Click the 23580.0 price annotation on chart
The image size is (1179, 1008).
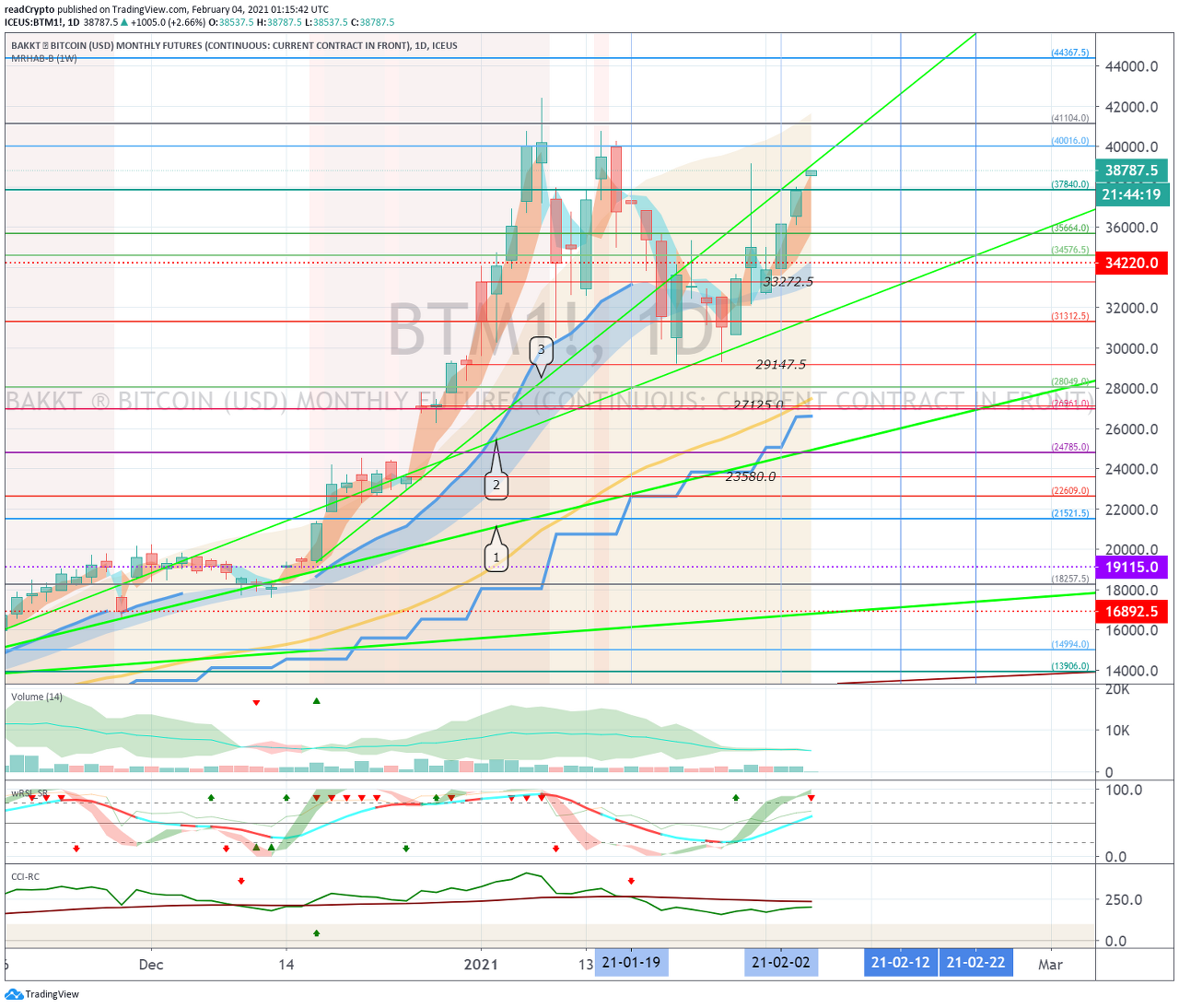pos(751,476)
